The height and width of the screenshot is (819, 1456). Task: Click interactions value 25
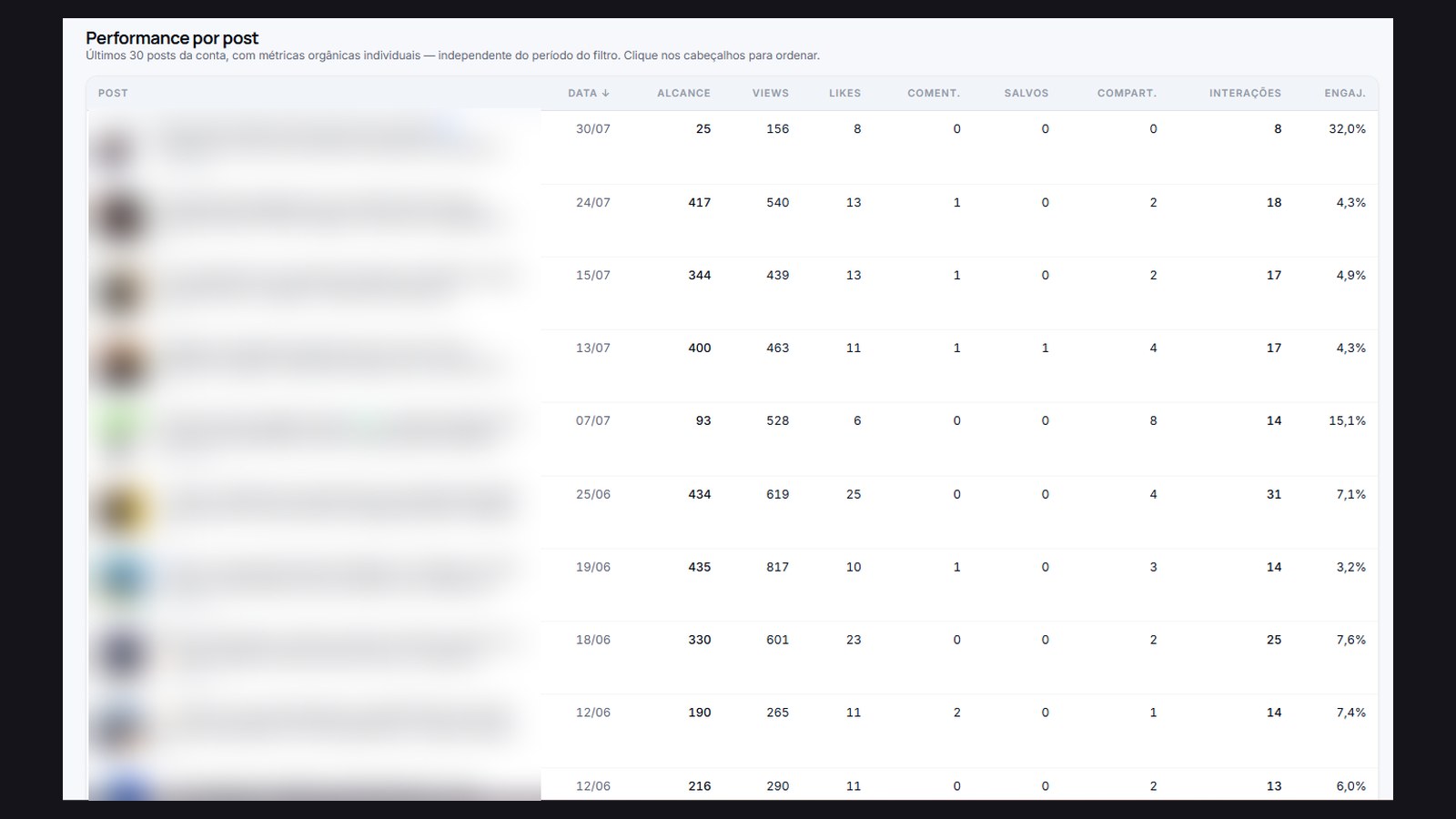[1274, 640]
